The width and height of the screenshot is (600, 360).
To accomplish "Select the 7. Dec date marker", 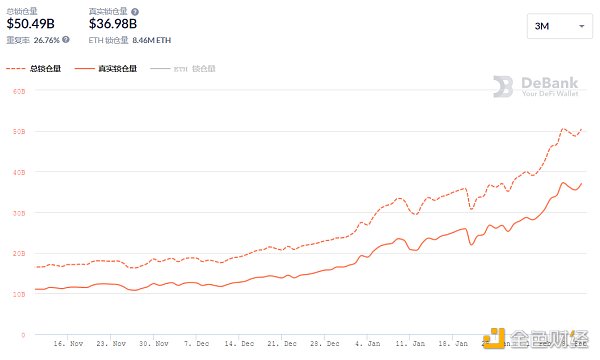I will pos(197,344).
